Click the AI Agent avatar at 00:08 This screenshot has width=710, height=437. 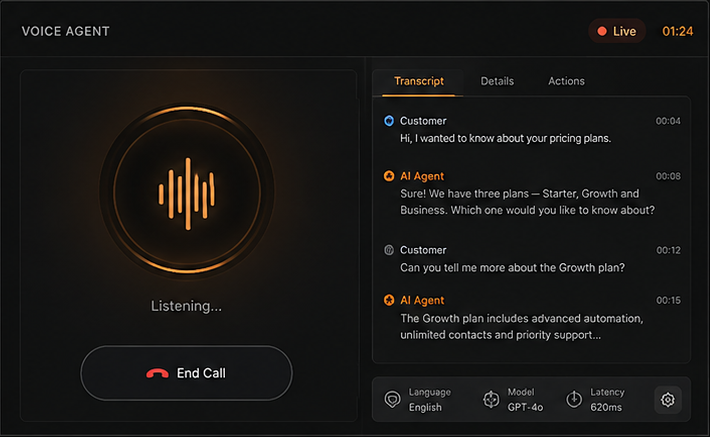click(x=389, y=176)
